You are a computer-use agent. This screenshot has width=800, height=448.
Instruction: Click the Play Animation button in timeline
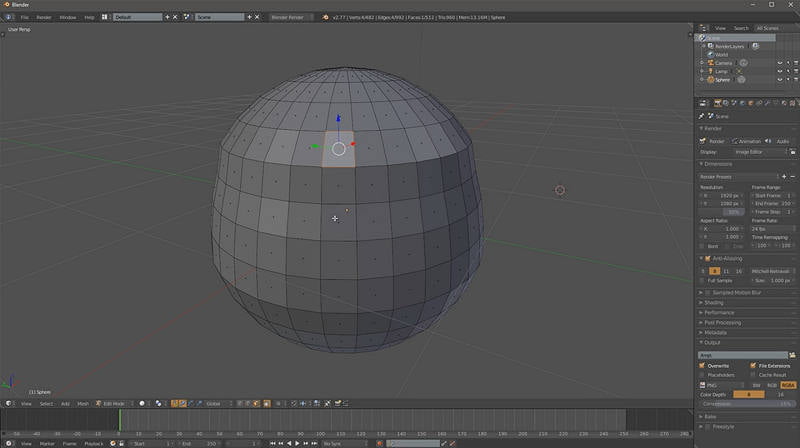[x=296, y=443]
